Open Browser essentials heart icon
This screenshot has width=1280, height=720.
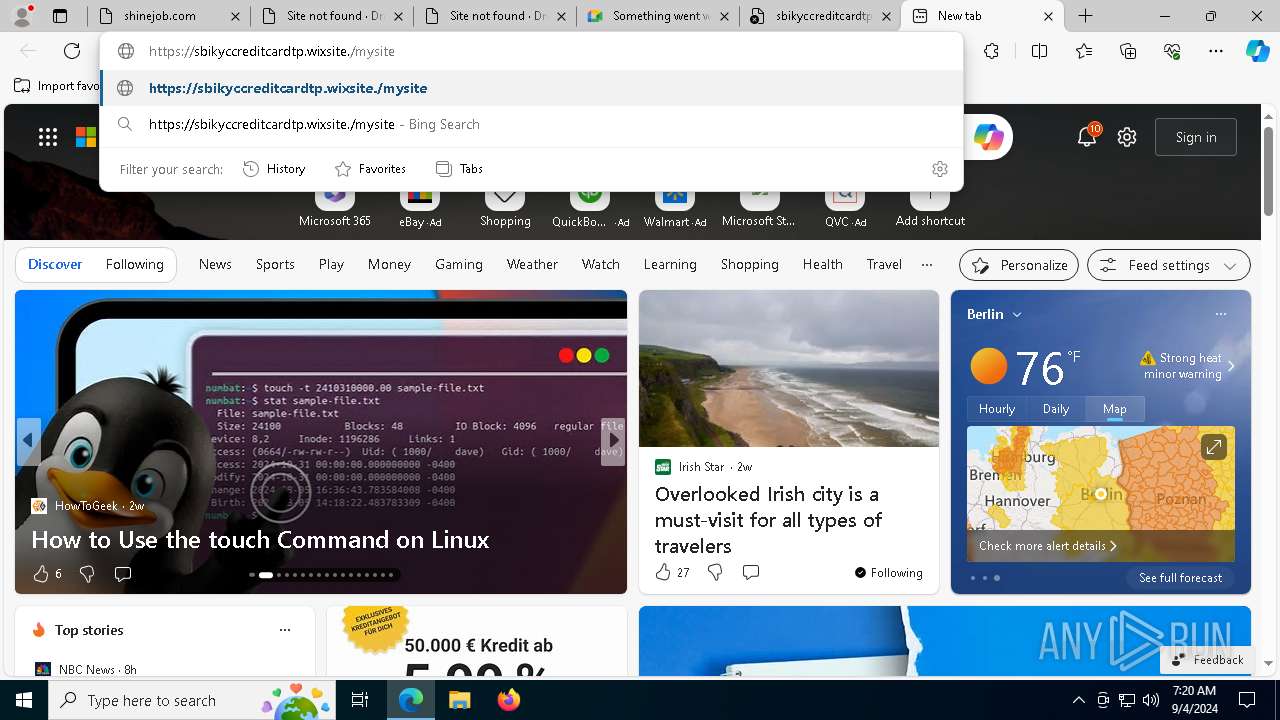(1172, 51)
